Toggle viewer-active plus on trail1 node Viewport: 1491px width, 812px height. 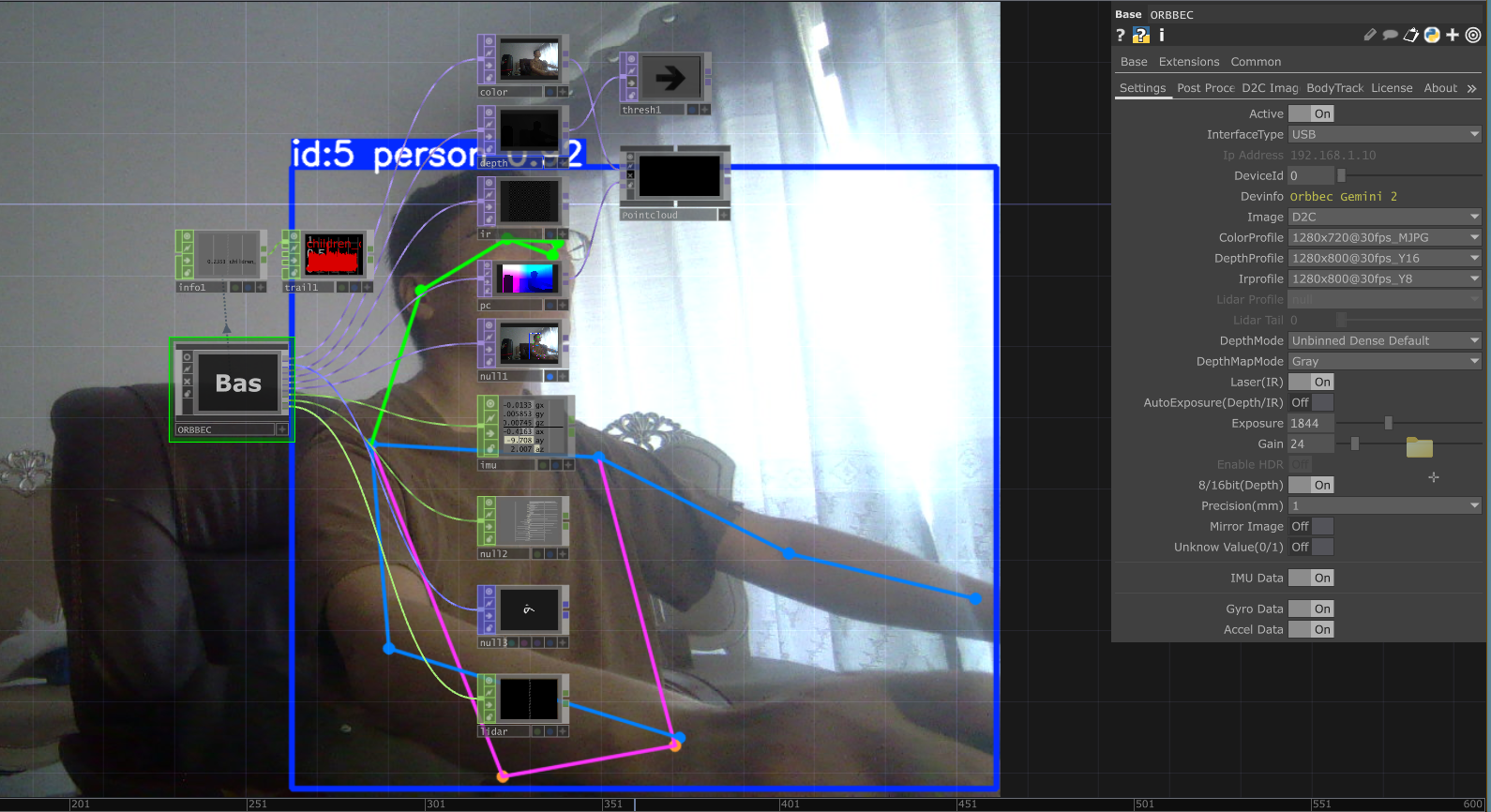tap(368, 287)
